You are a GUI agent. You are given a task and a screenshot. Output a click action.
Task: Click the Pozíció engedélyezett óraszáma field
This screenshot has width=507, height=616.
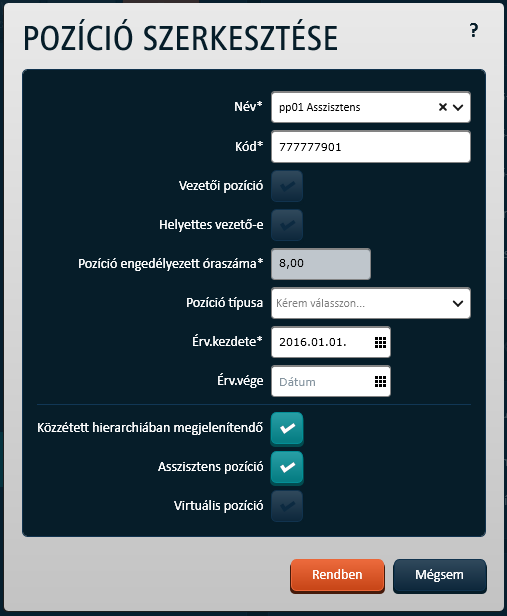coord(321,264)
